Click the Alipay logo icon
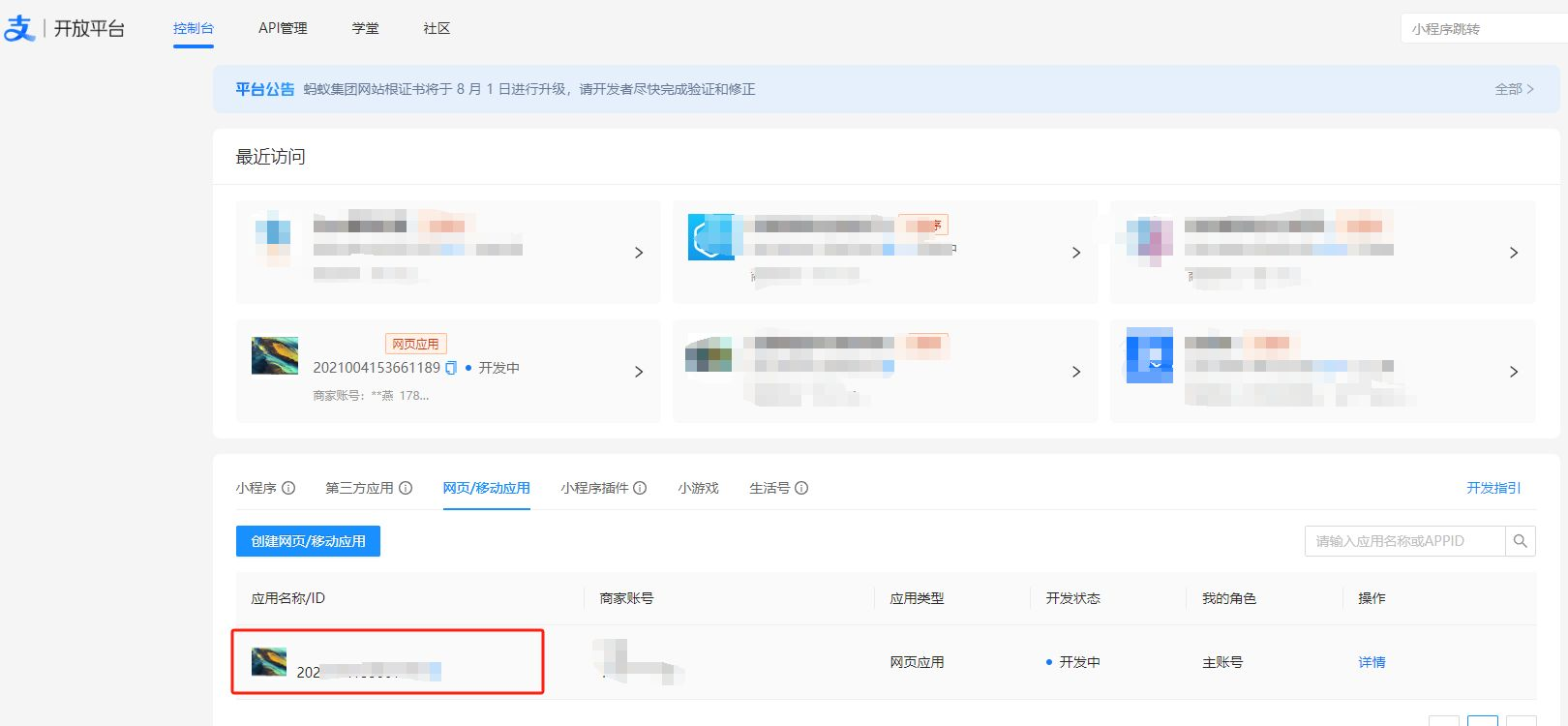Image resolution: width=1568 pixels, height=726 pixels. pos(19,28)
